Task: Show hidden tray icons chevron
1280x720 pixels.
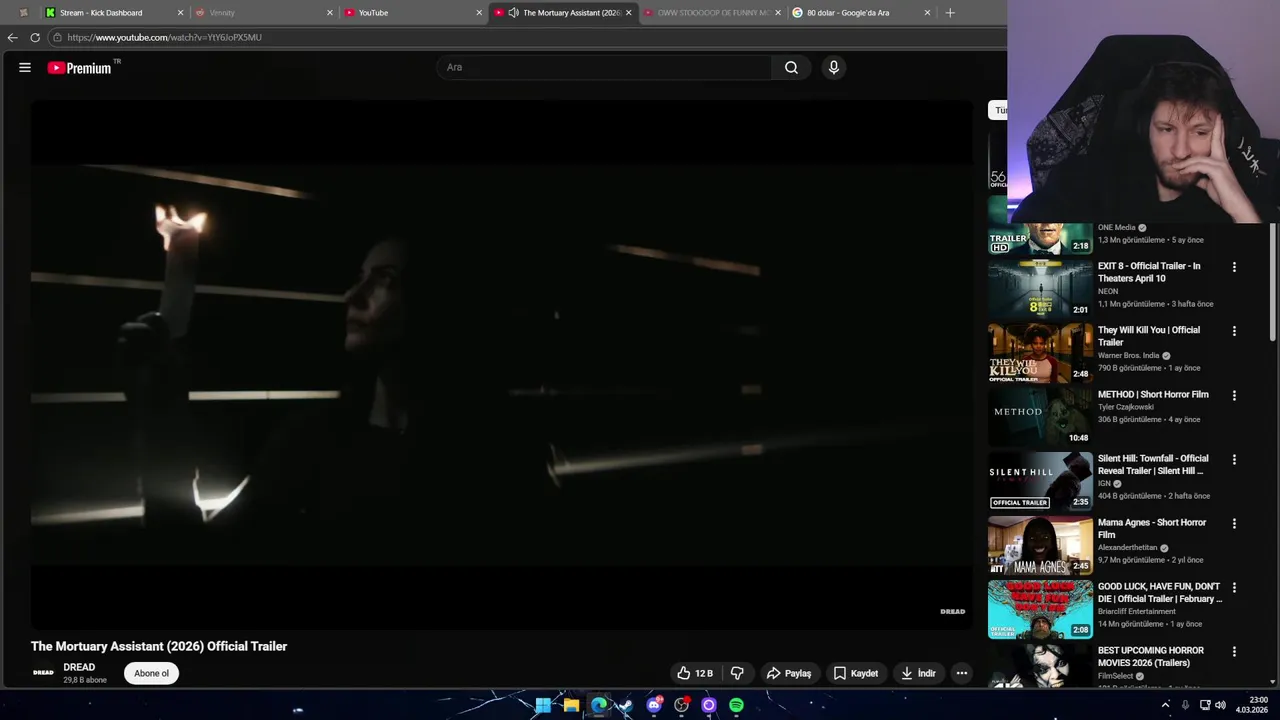Action: point(1165,705)
